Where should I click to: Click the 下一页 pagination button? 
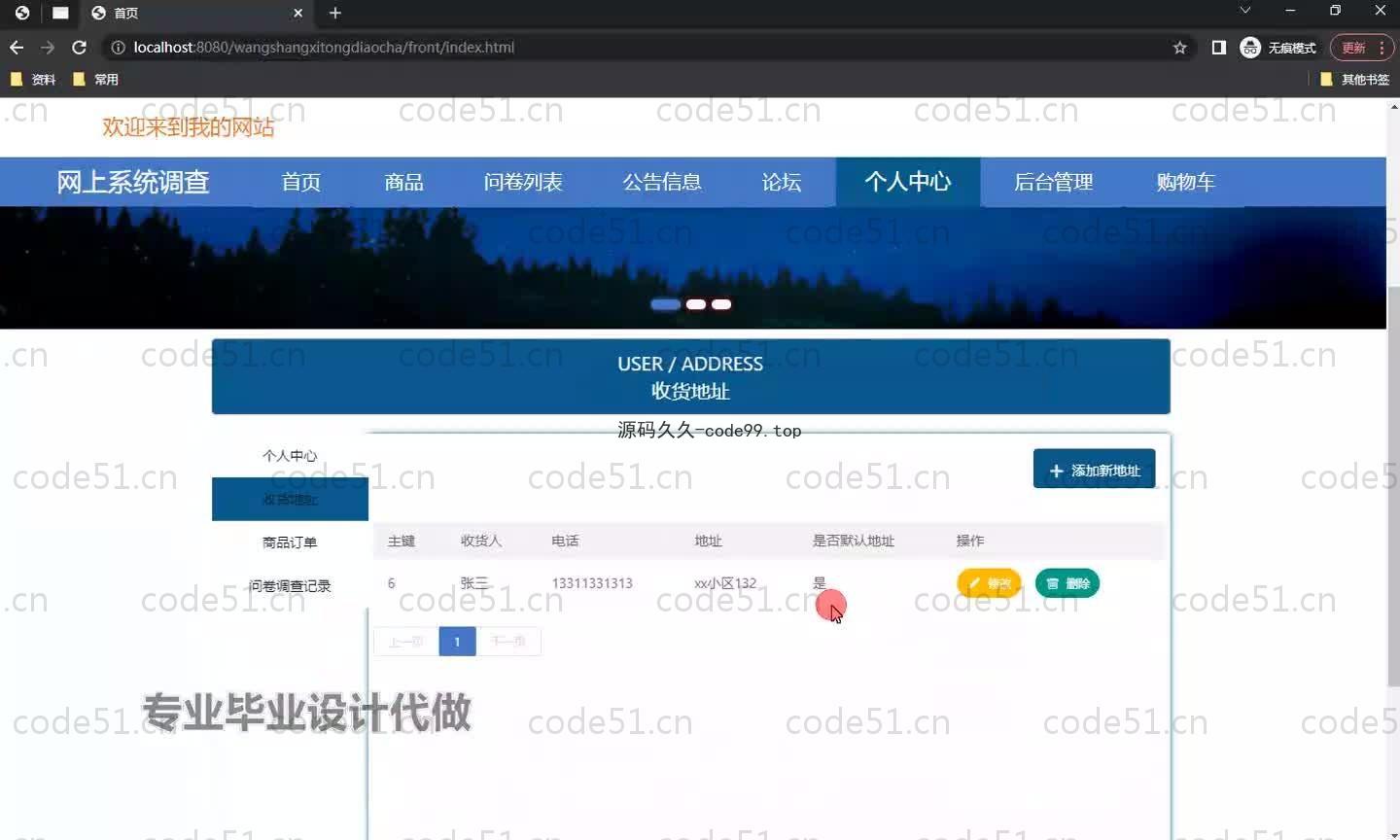tap(508, 642)
